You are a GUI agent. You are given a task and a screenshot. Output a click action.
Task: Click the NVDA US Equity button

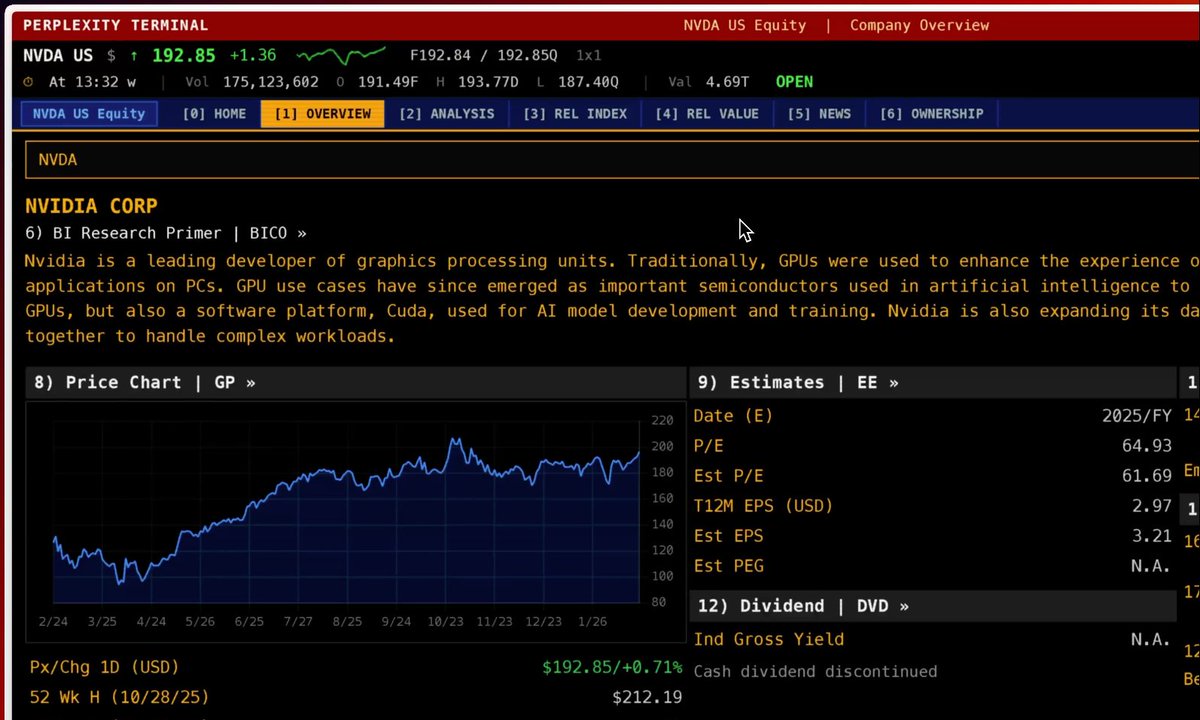(89, 114)
